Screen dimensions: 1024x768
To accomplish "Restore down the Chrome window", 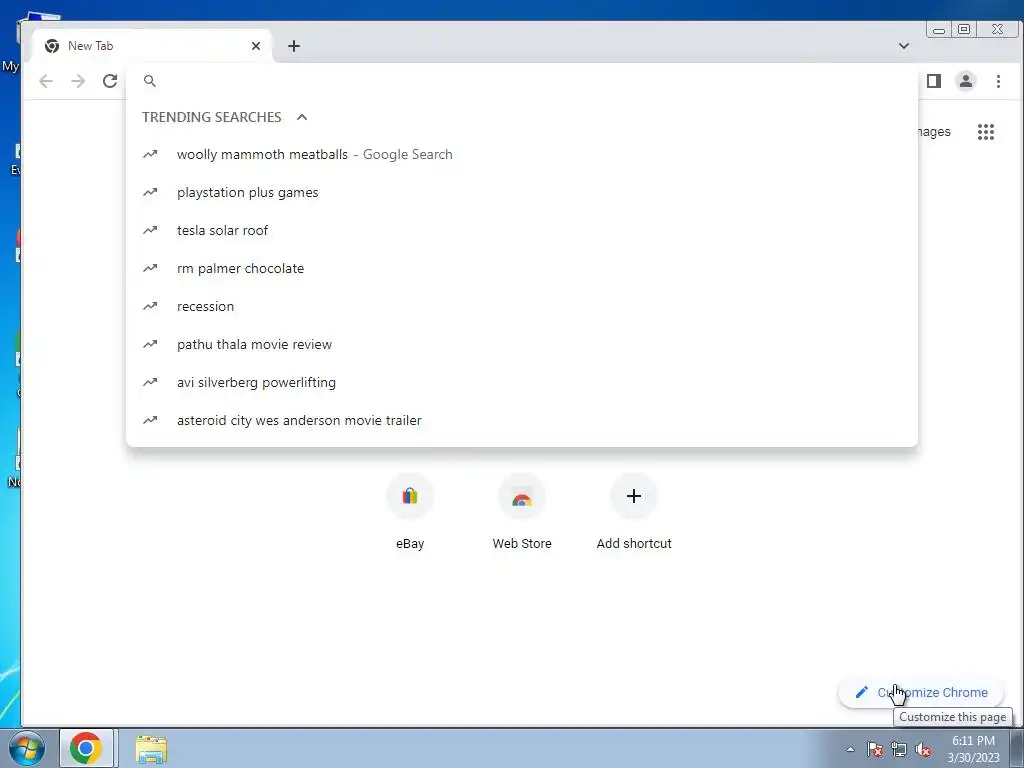I will tap(964, 29).
